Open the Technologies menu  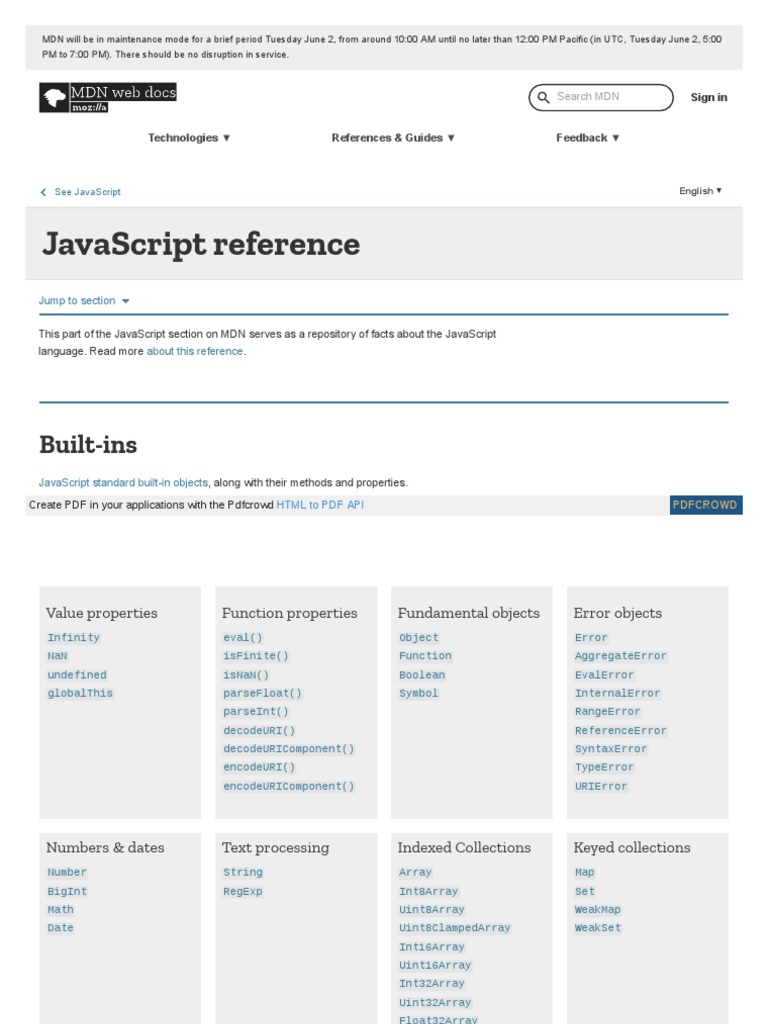tap(189, 138)
